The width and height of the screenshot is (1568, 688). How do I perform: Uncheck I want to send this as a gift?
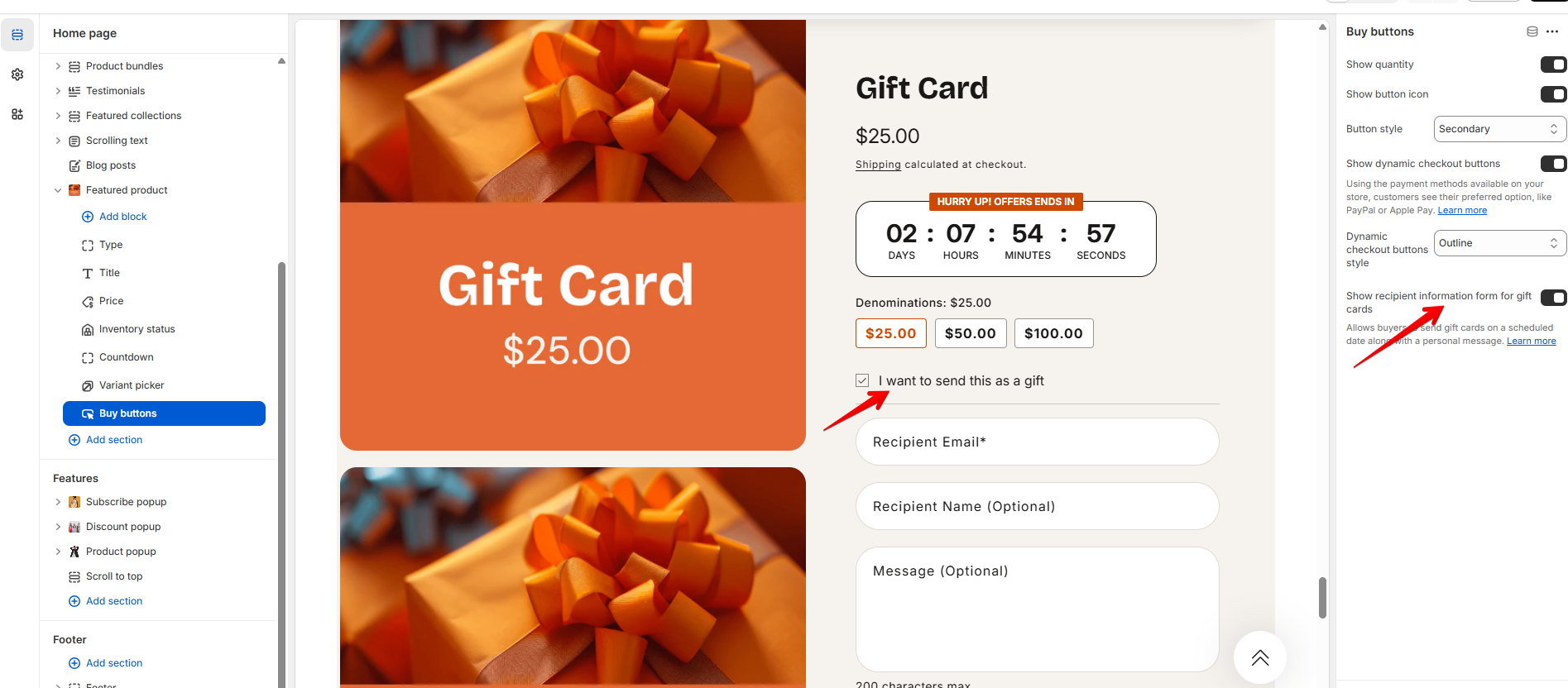click(x=862, y=380)
